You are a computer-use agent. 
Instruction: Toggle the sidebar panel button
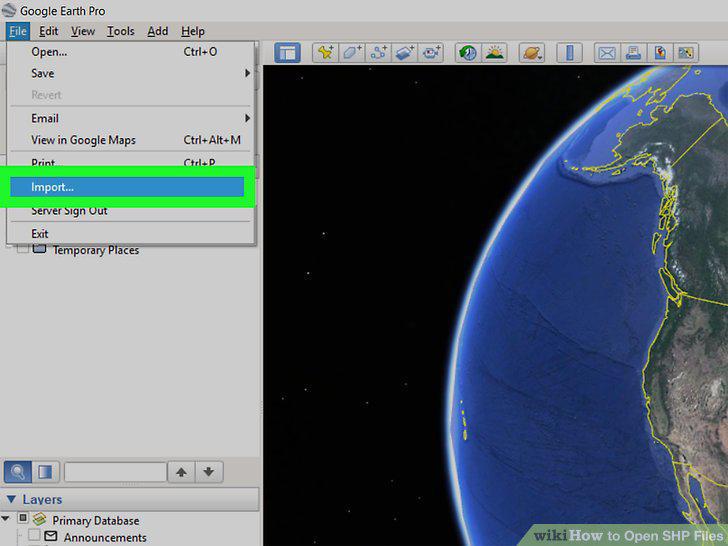tap(287, 53)
